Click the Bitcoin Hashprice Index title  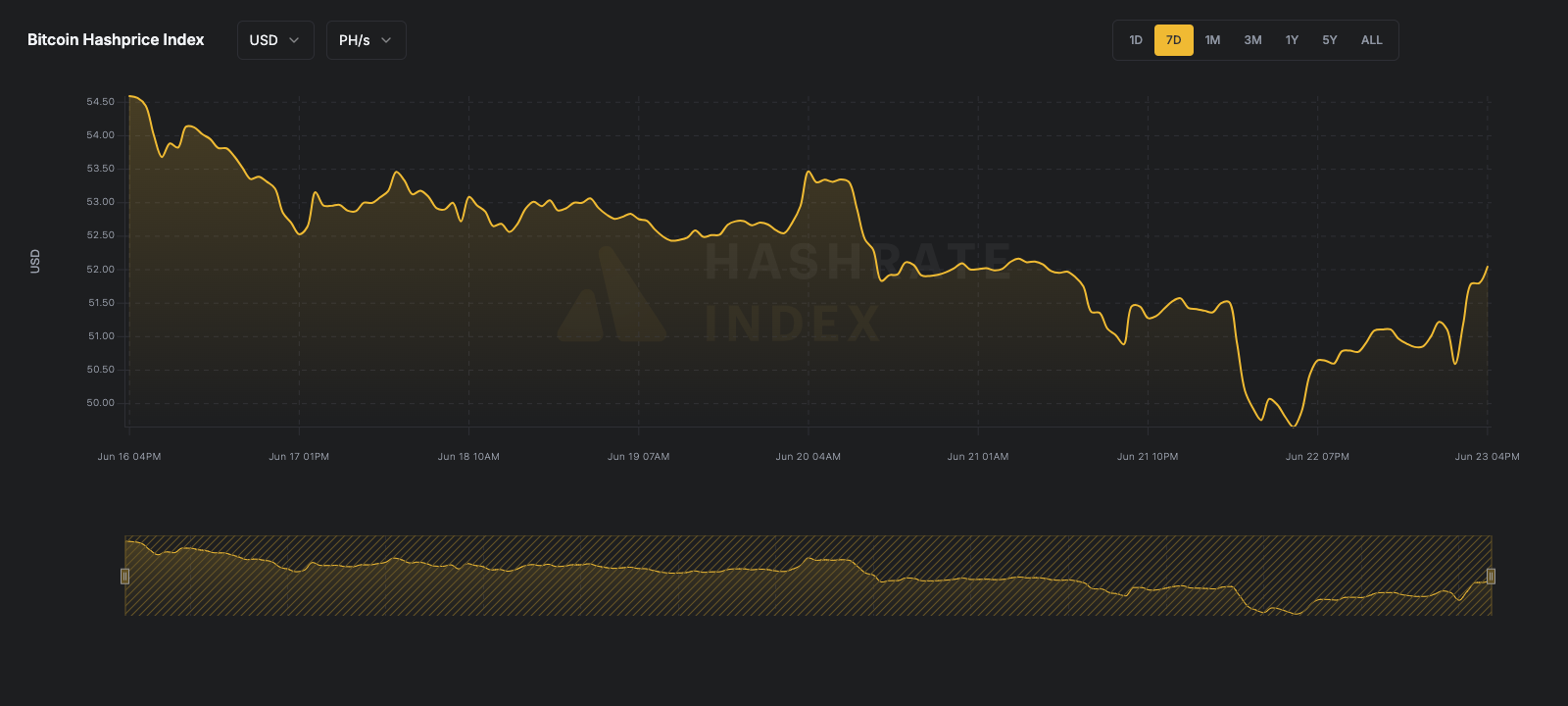coord(116,40)
